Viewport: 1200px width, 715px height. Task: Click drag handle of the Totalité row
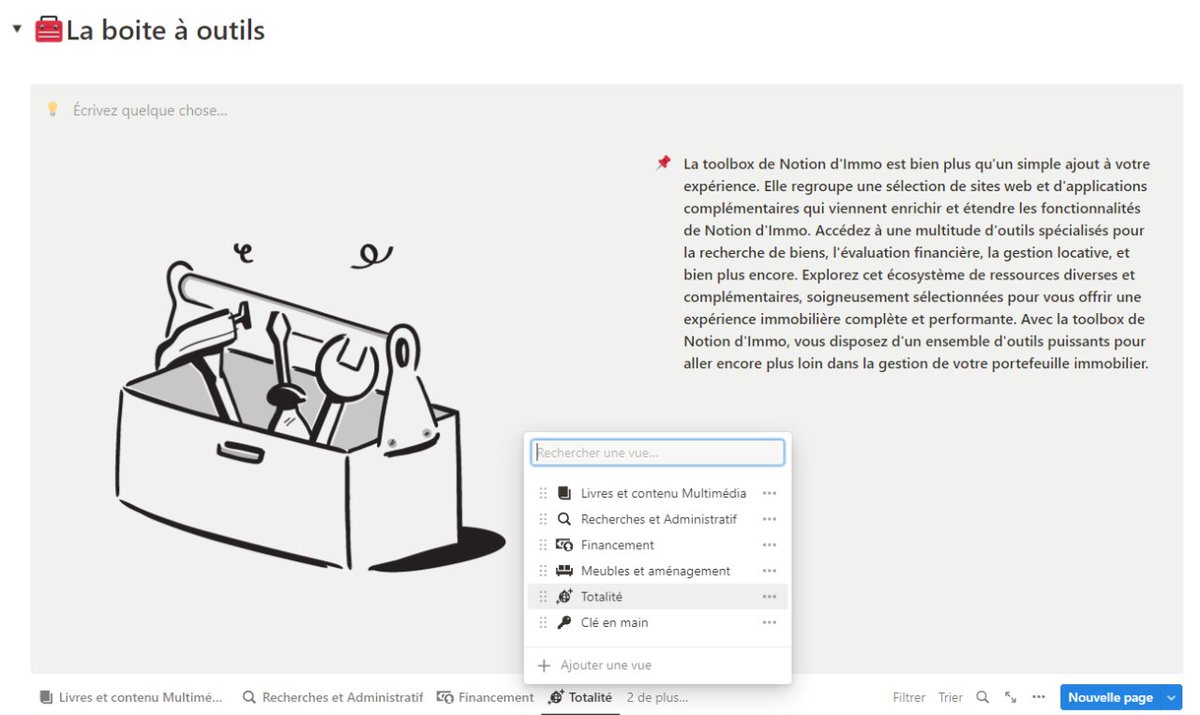(x=543, y=597)
